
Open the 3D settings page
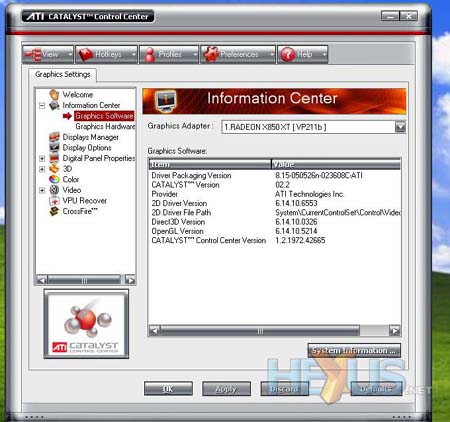67,169
